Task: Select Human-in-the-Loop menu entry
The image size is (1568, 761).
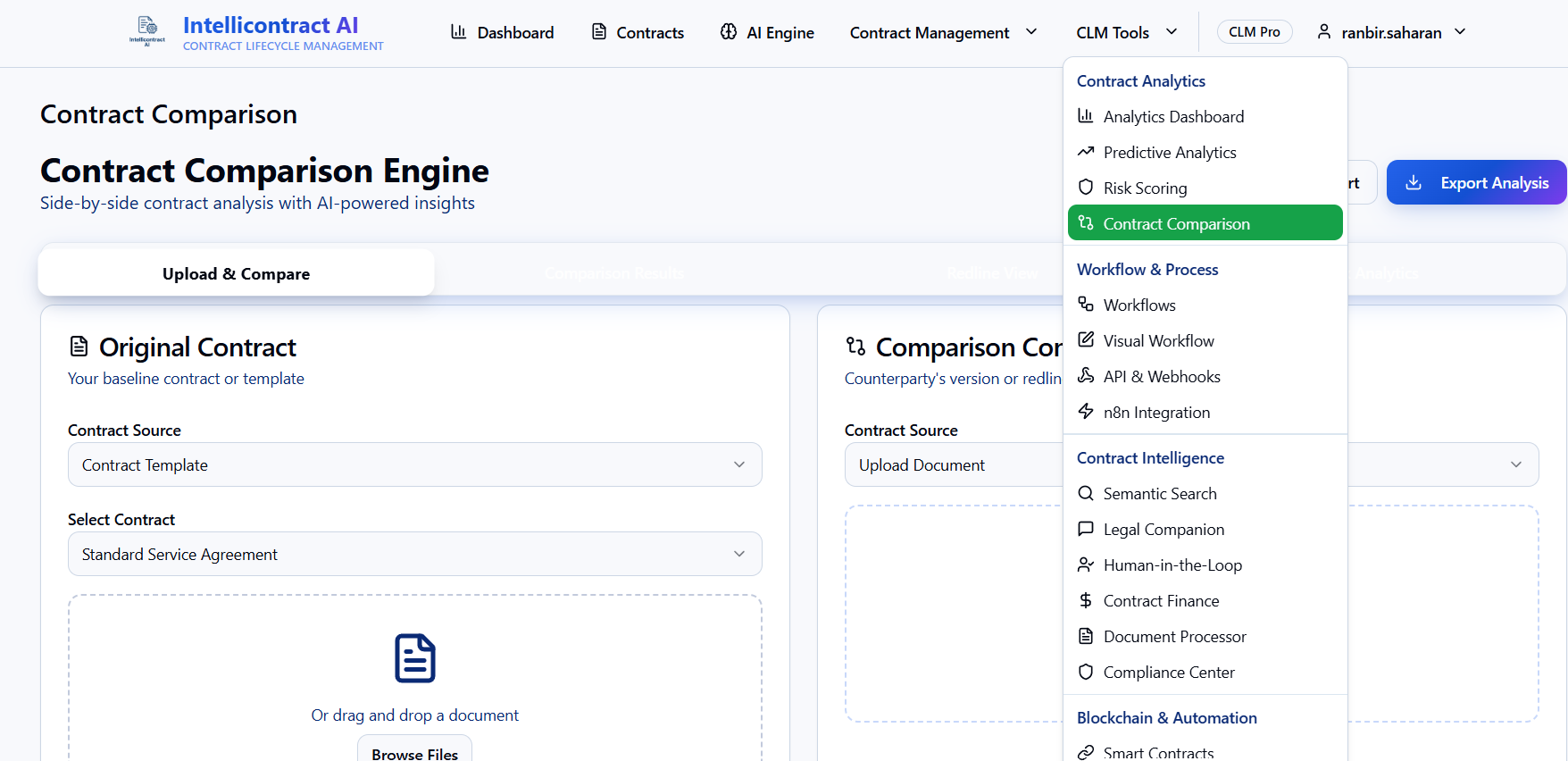Action: (x=1205, y=564)
